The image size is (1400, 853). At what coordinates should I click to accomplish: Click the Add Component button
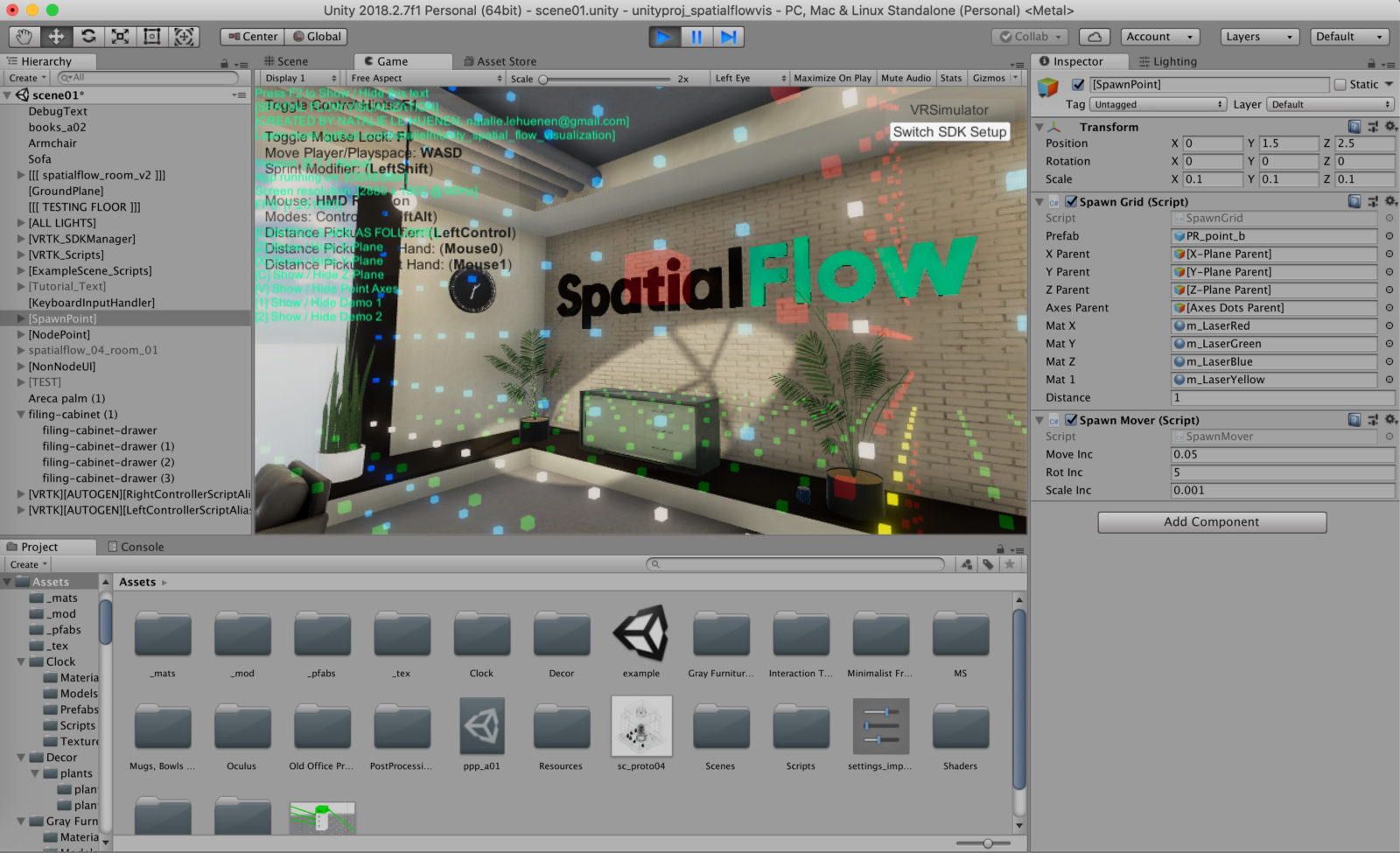tap(1212, 522)
